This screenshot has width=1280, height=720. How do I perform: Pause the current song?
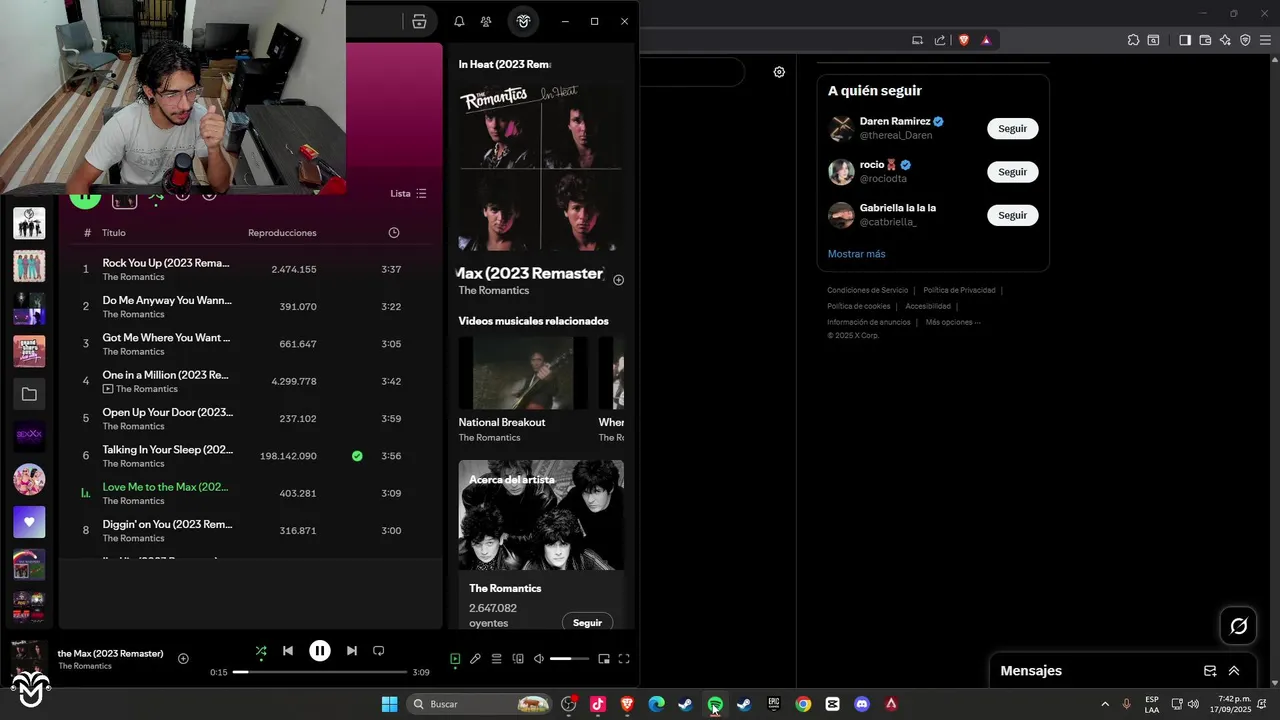click(320, 651)
